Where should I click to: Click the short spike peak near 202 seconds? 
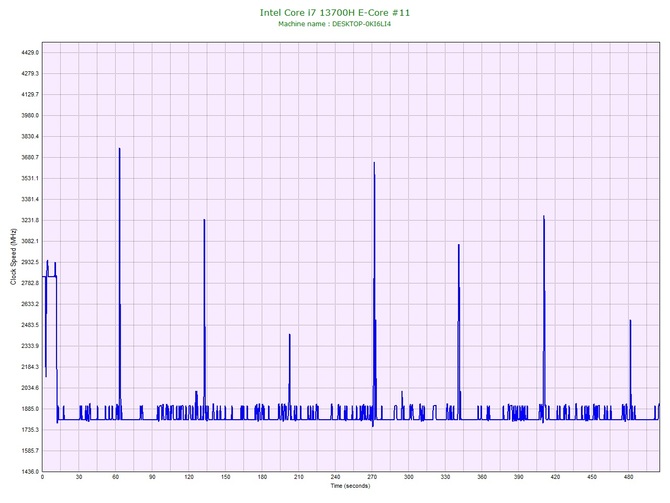point(290,335)
